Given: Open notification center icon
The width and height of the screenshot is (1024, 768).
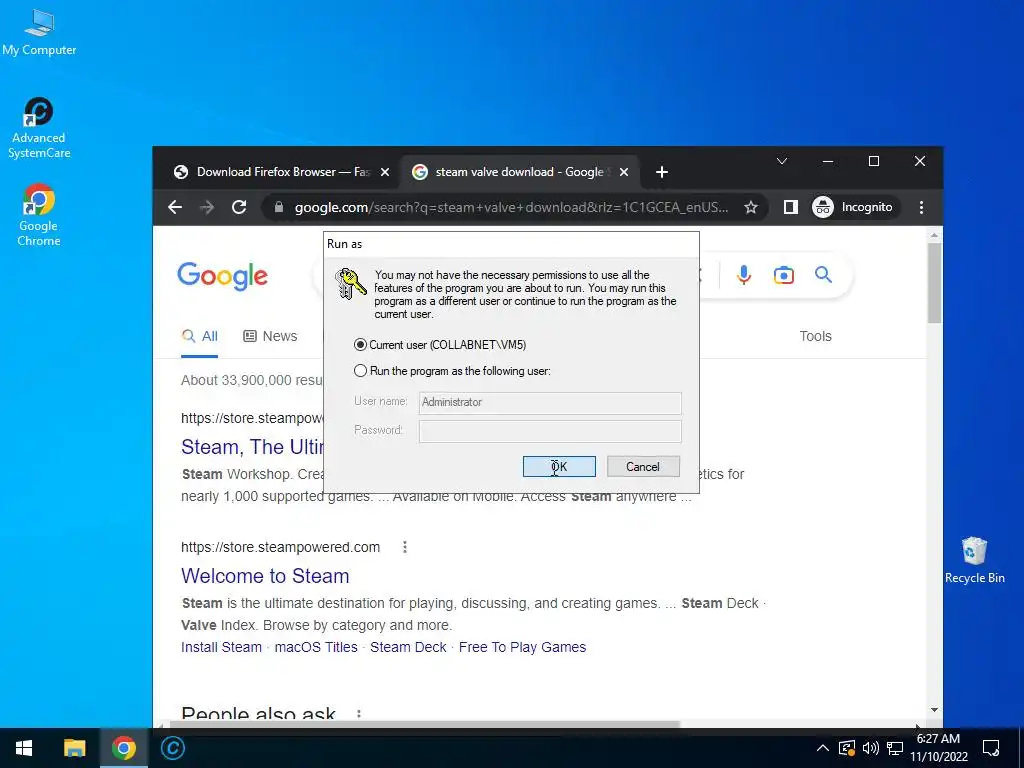Looking at the screenshot, I should click(x=991, y=748).
